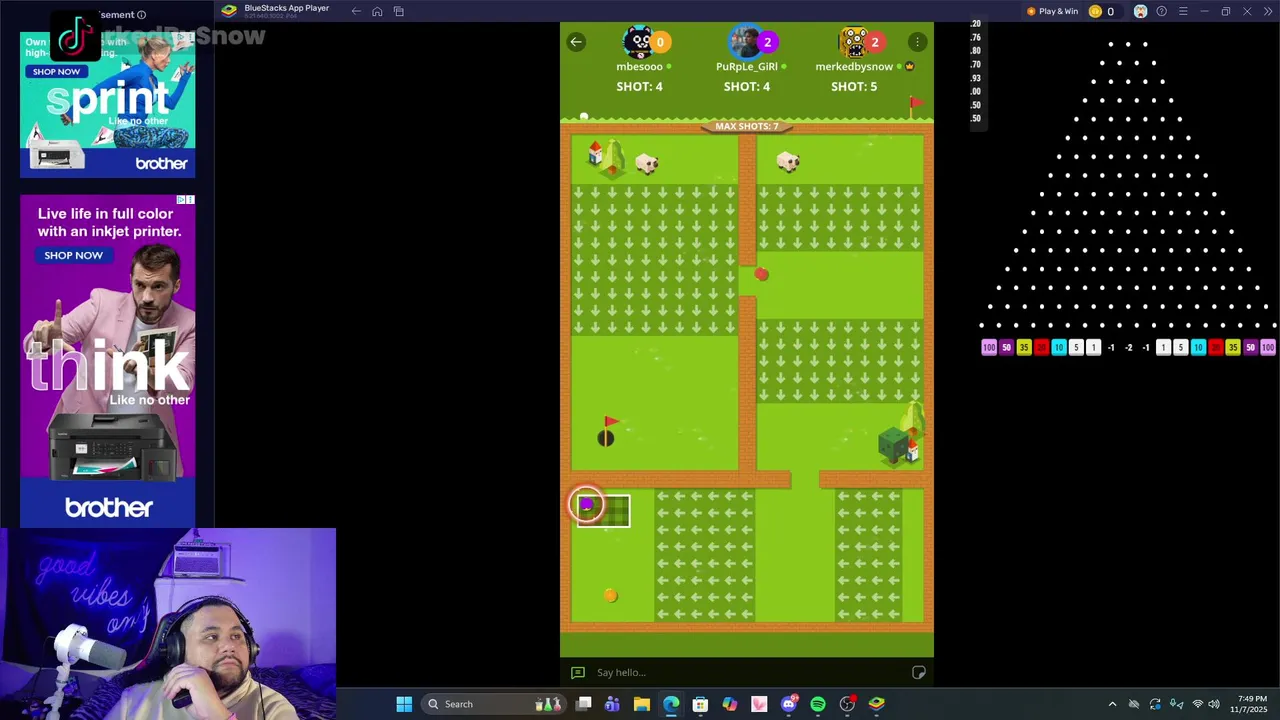Open the volume control in tray
The image size is (1280, 720).
(x=1216, y=704)
